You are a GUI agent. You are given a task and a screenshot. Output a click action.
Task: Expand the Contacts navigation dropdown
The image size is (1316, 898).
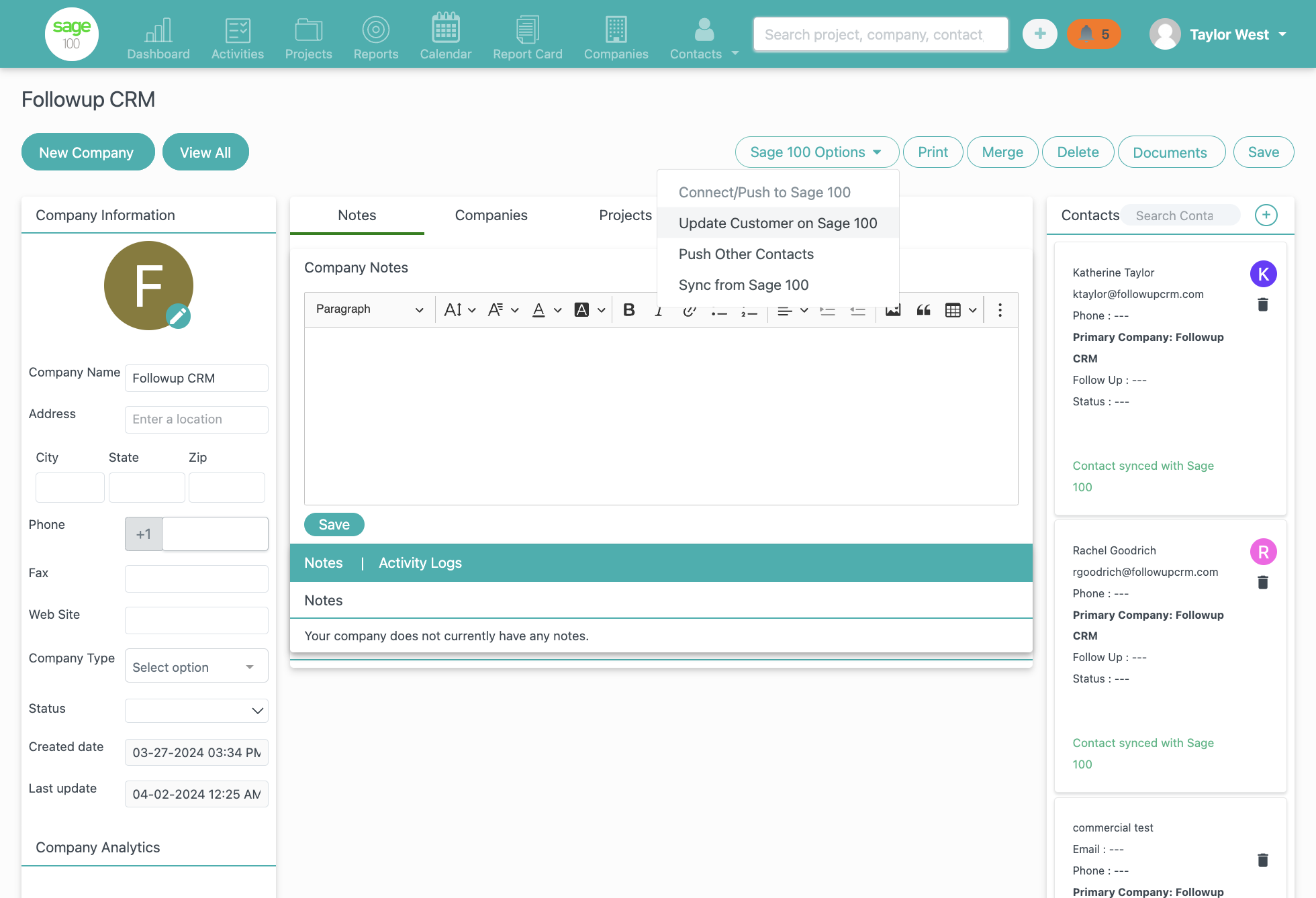[735, 53]
